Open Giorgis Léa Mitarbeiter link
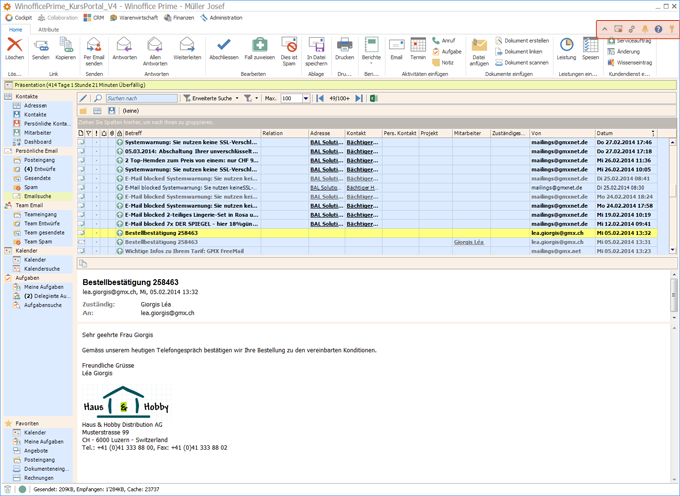Screen dimensions: 680x496 pos(468,242)
